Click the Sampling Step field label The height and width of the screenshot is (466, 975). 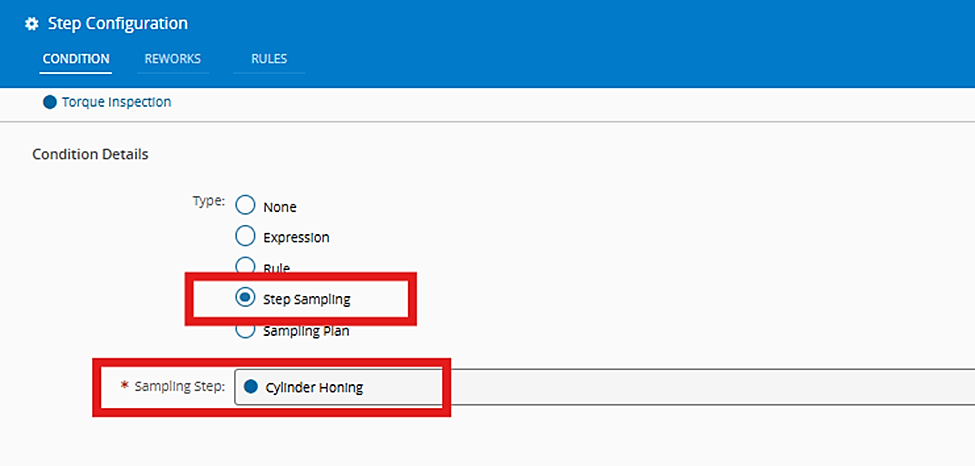[x=180, y=386]
